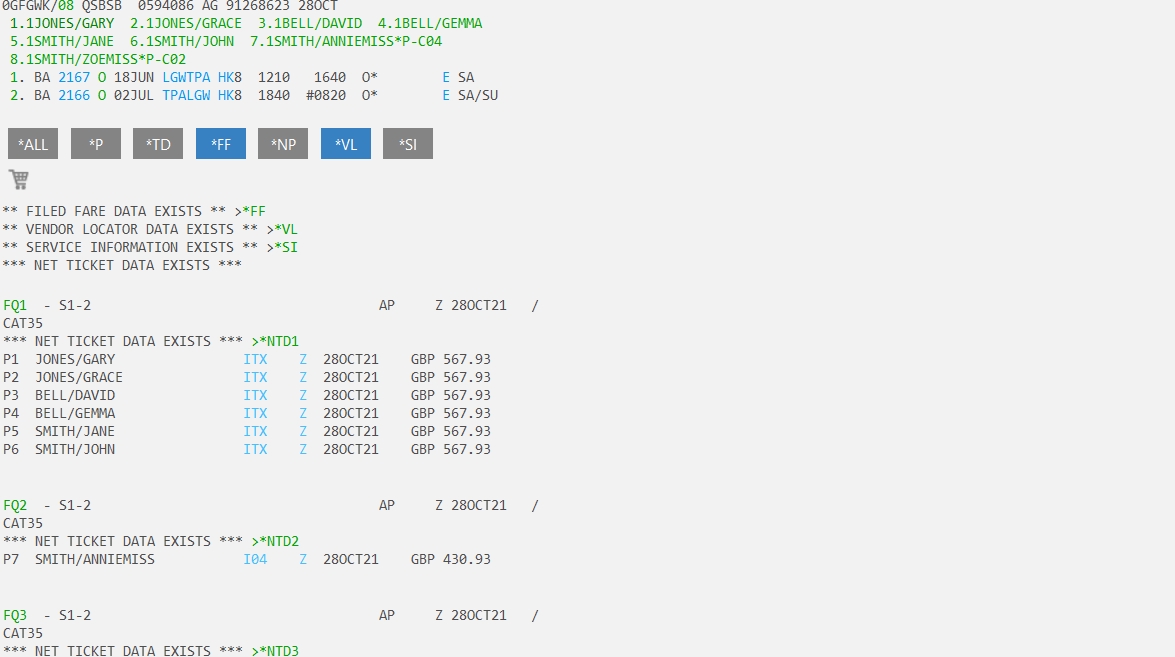Click flight number 2167

(x=74, y=77)
